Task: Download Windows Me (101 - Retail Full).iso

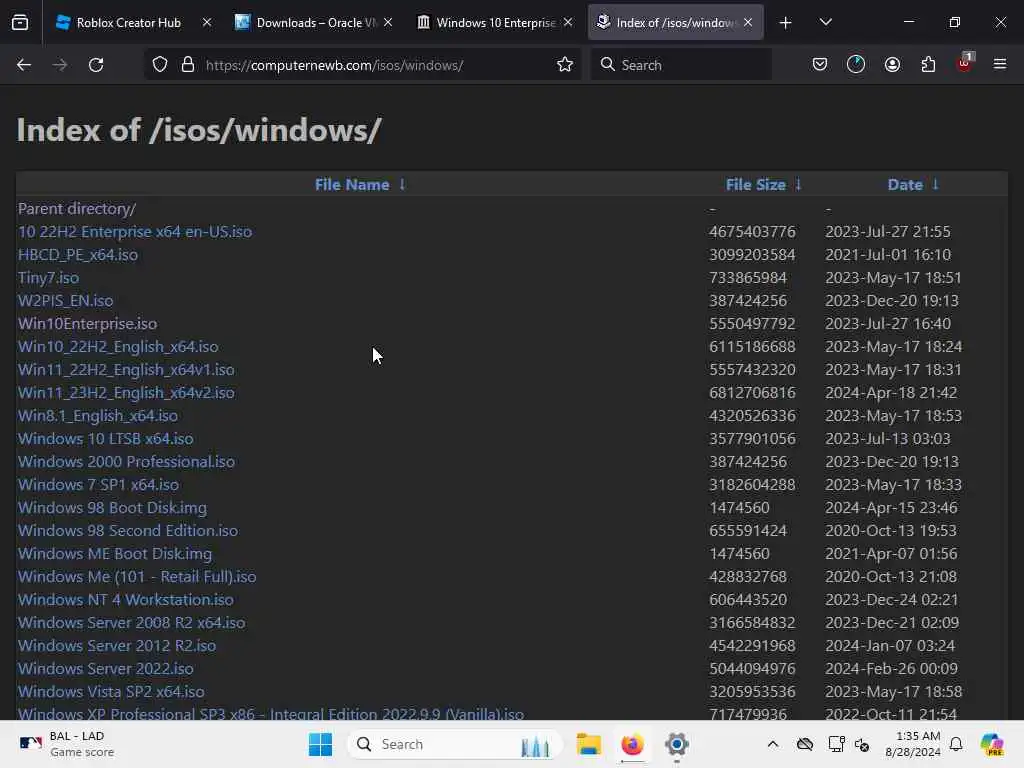Action: pyautogui.click(x=137, y=577)
